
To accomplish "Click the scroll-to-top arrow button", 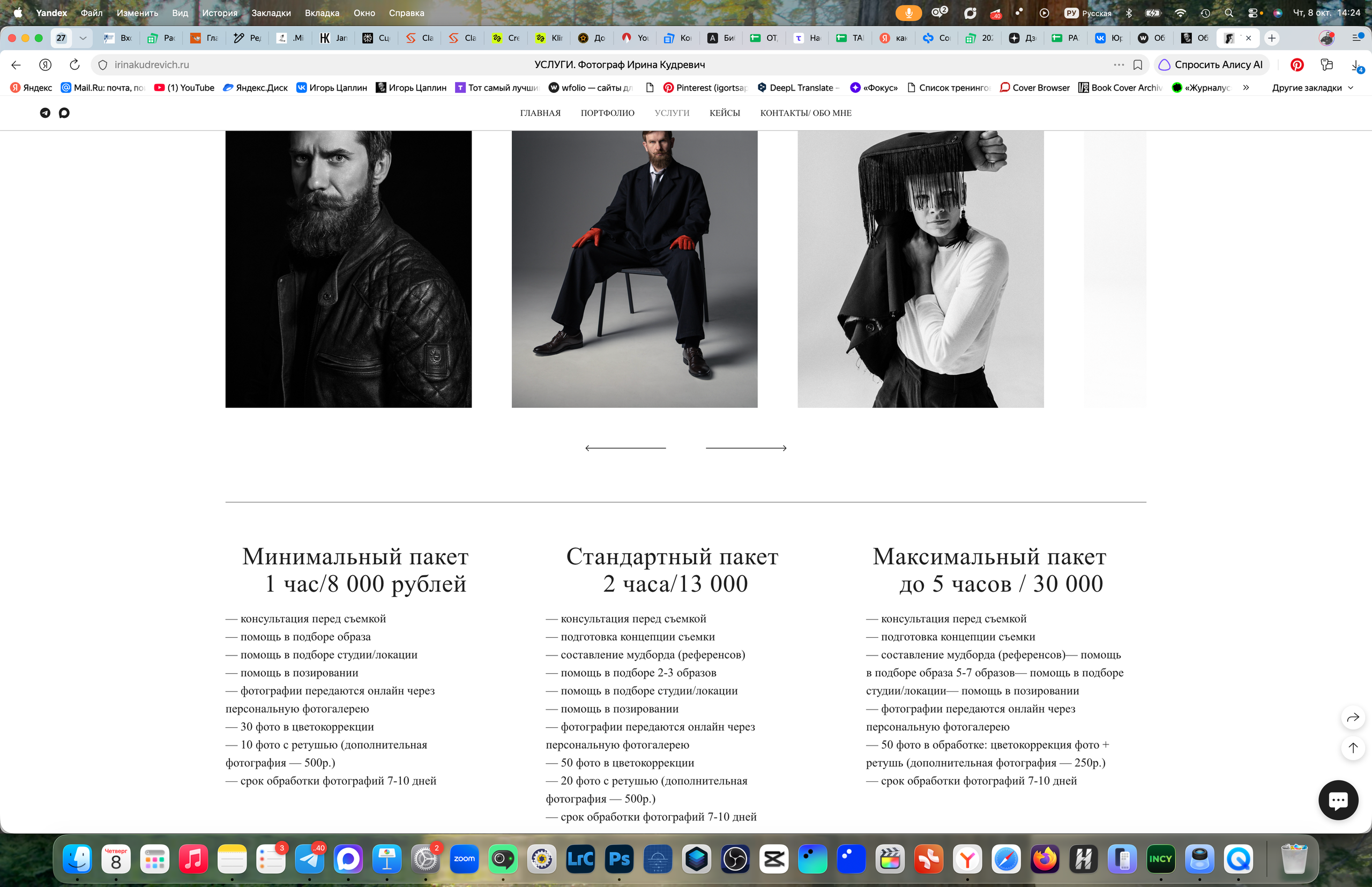I will pyautogui.click(x=1353, y=748).
